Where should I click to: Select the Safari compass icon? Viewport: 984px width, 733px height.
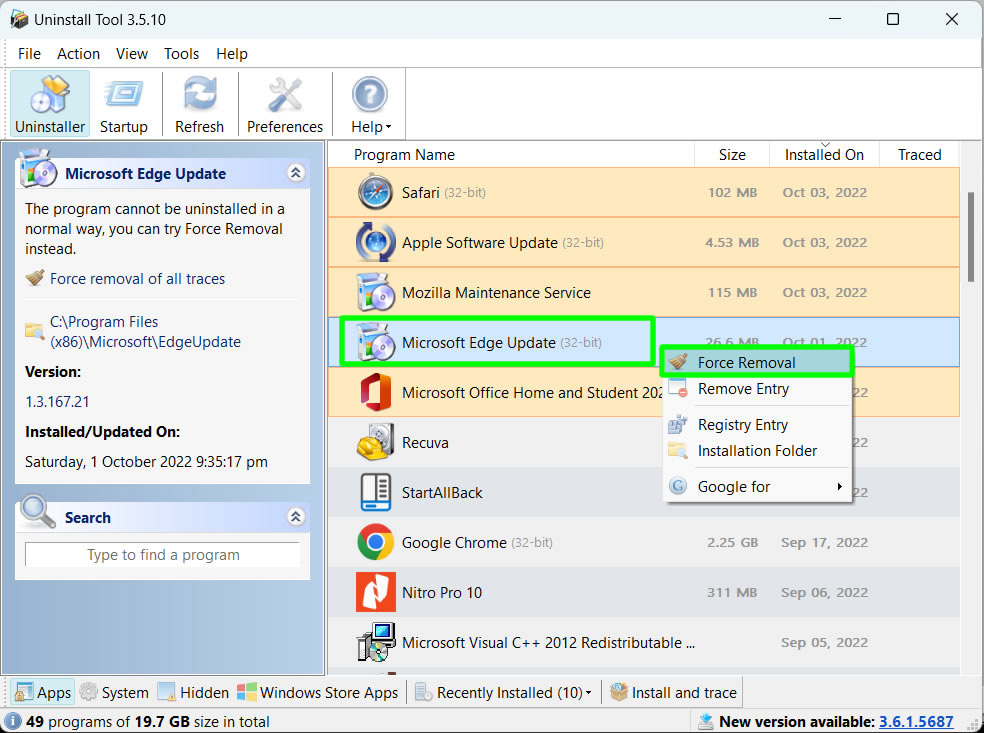click(375, 192)
